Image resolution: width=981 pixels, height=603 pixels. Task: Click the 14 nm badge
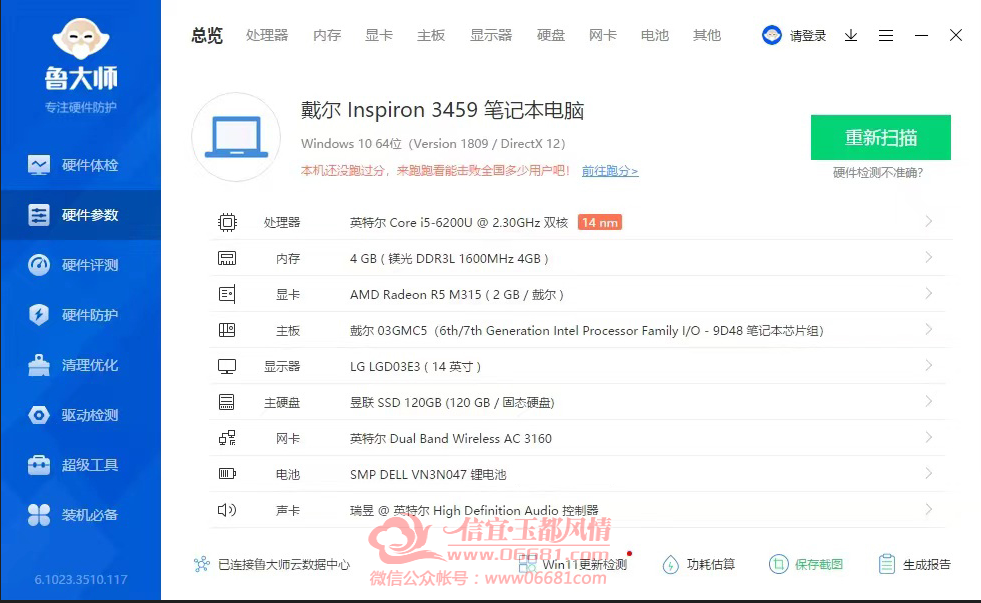599,222
